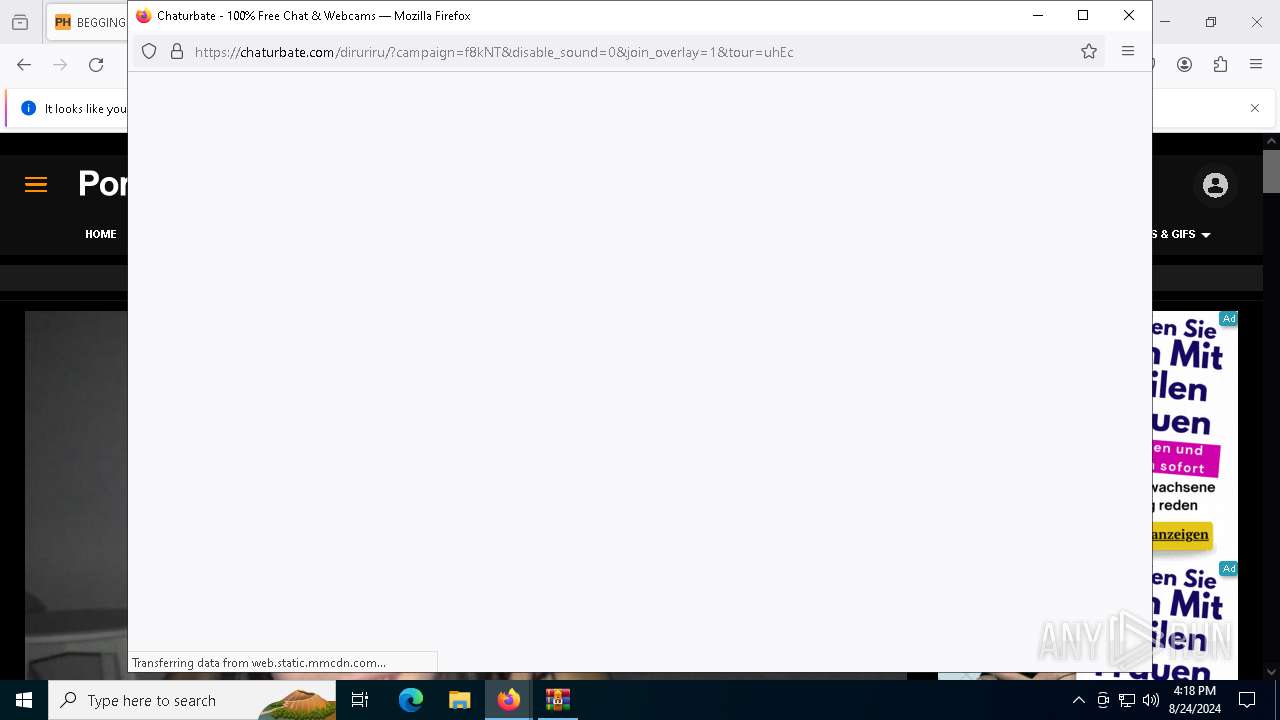
Task: Expand the PHOTOS & GIFS dropdown
Action: 1182,234
